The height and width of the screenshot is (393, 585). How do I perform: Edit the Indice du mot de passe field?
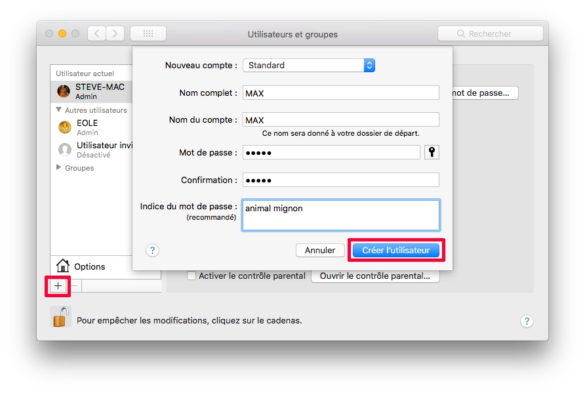341,215
